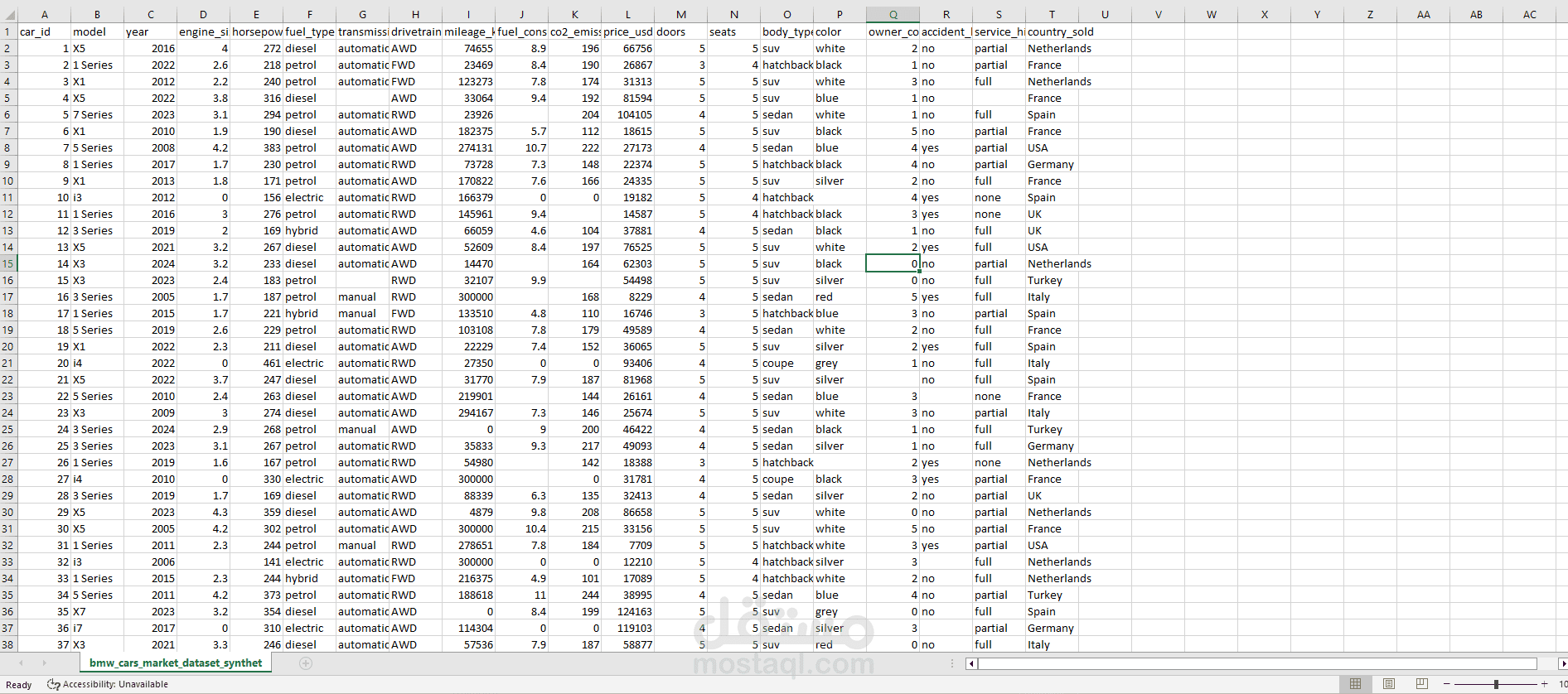
Task: Click the car_id header cell
Action: (44, 31)
